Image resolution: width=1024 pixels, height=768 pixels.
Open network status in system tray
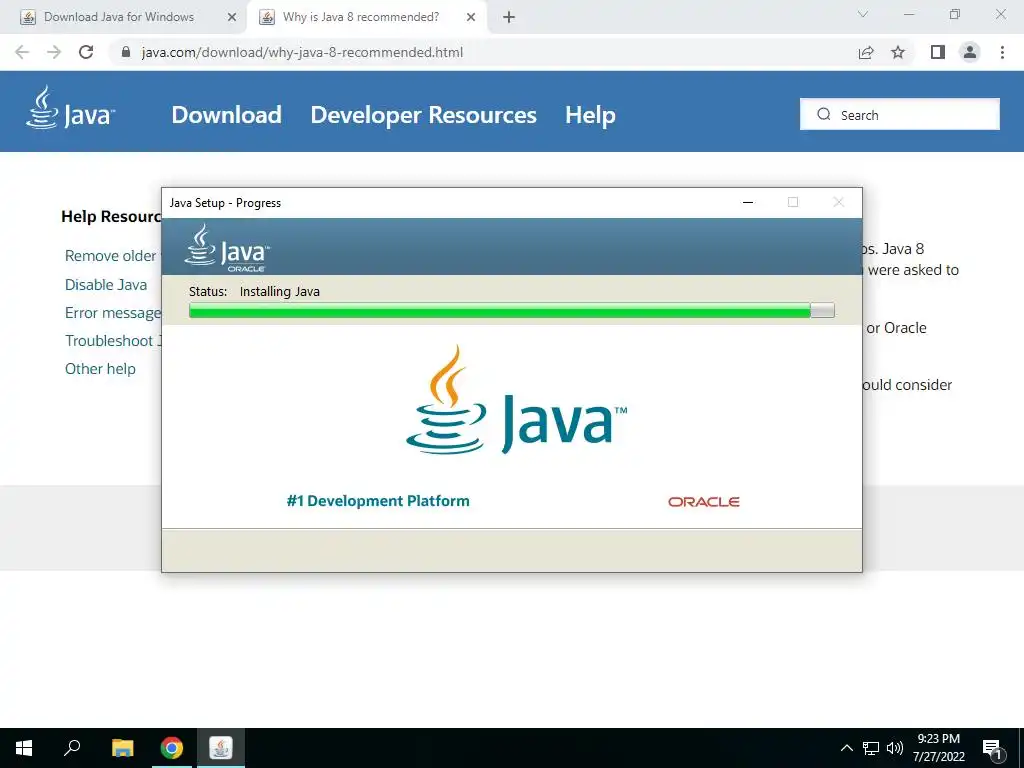pyautogui.click(x=871, y=748)
